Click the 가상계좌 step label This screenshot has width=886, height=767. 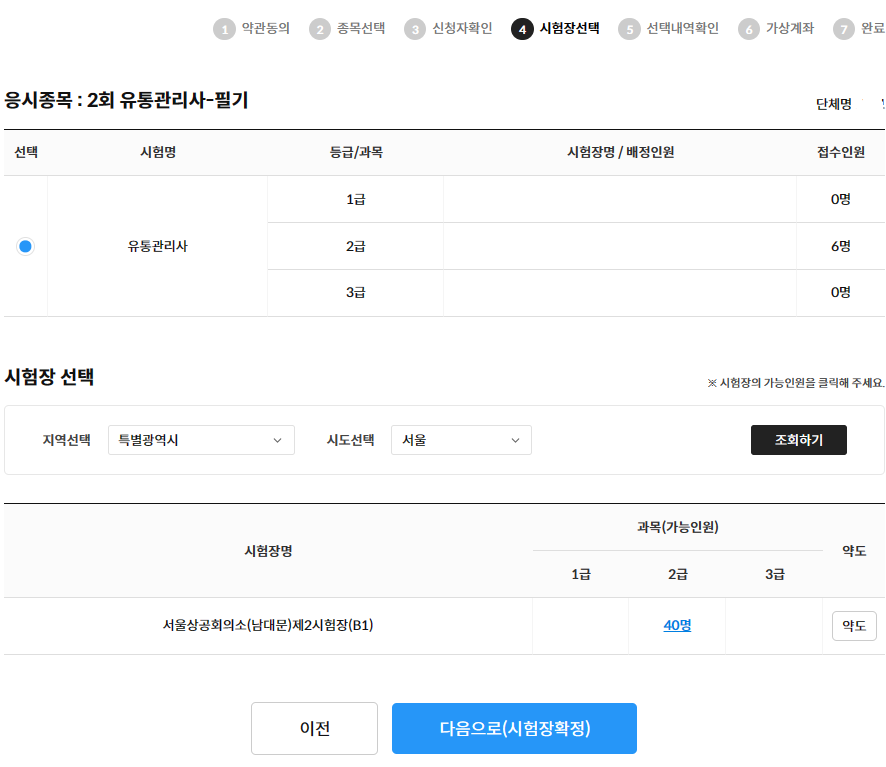click(x=790, y=29)
